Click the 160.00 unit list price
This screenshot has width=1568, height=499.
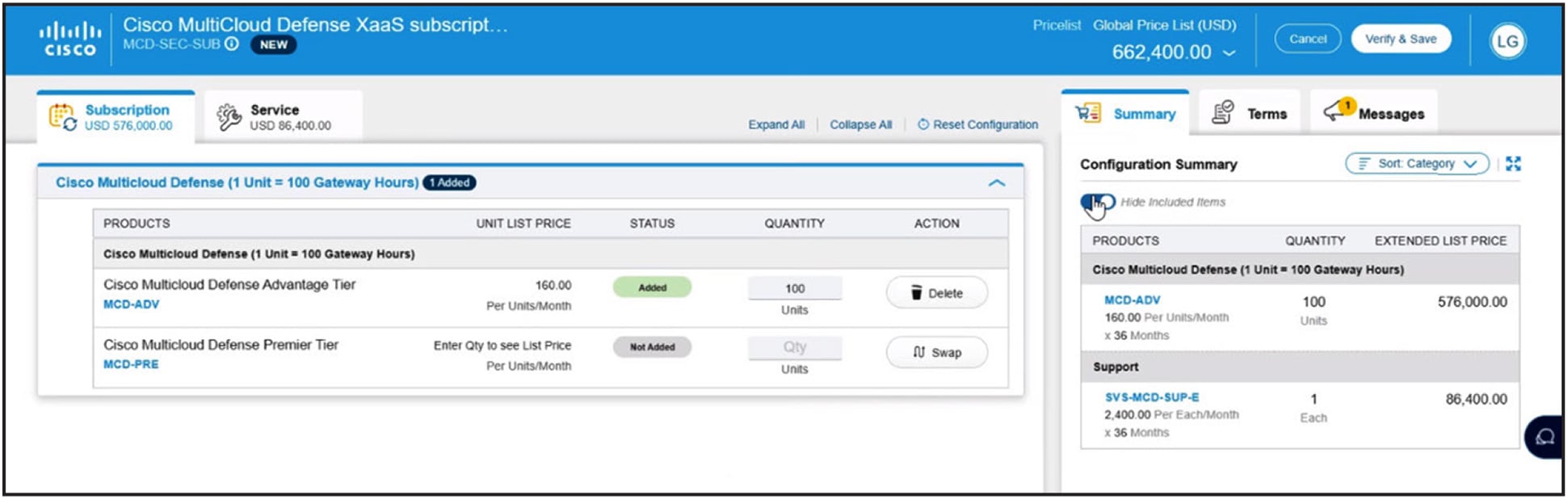pyautogui.click(x=553, y=285)
